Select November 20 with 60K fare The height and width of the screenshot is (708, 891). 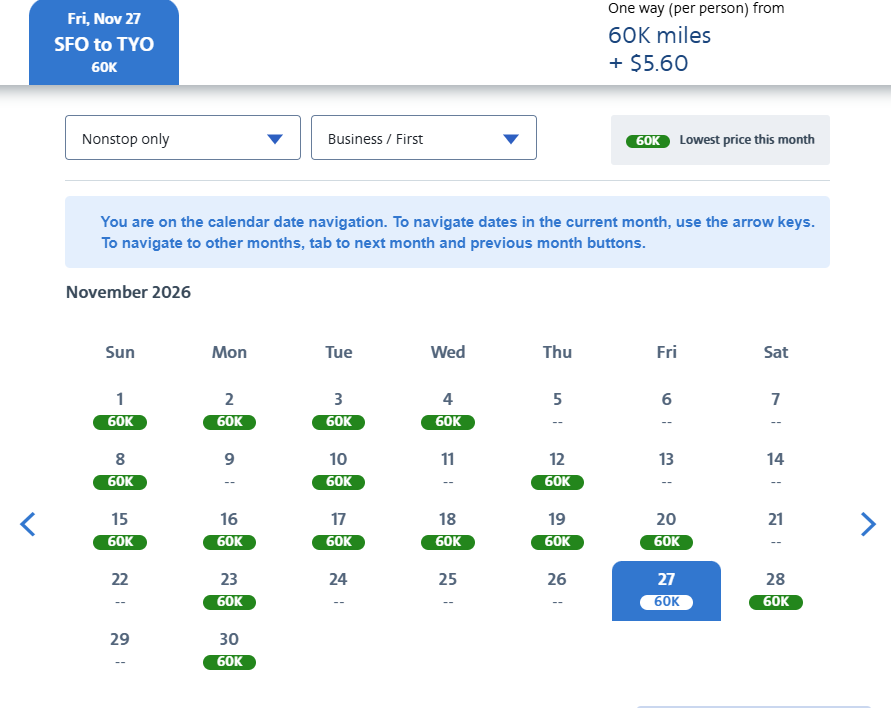click(666, 531)
